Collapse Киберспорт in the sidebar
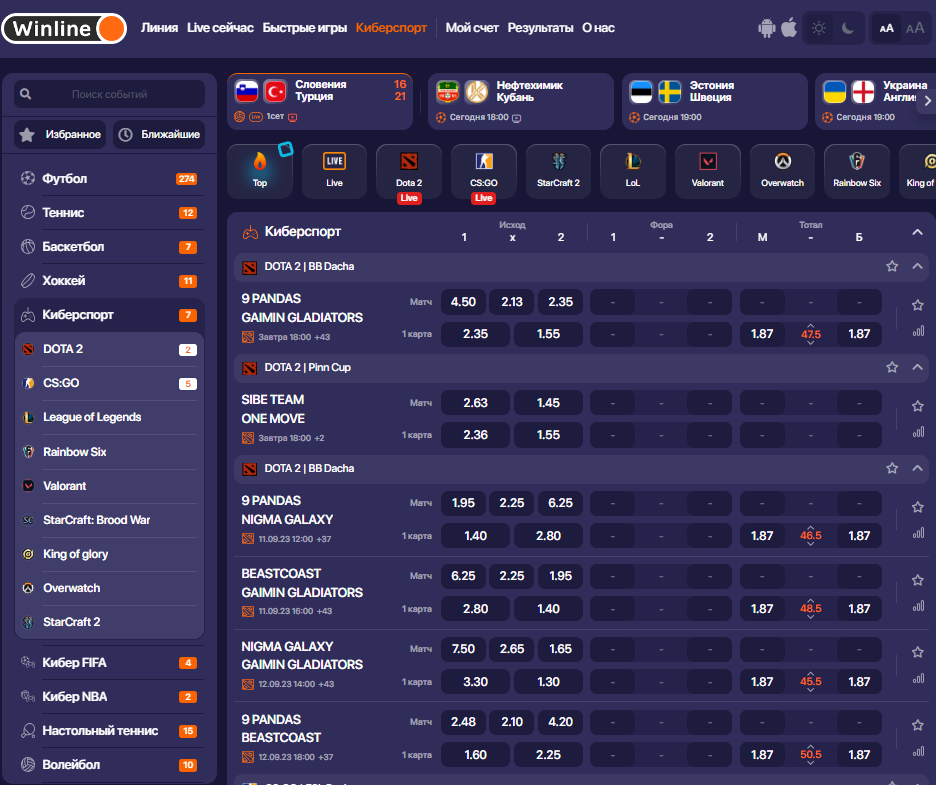 click(109, 315)
